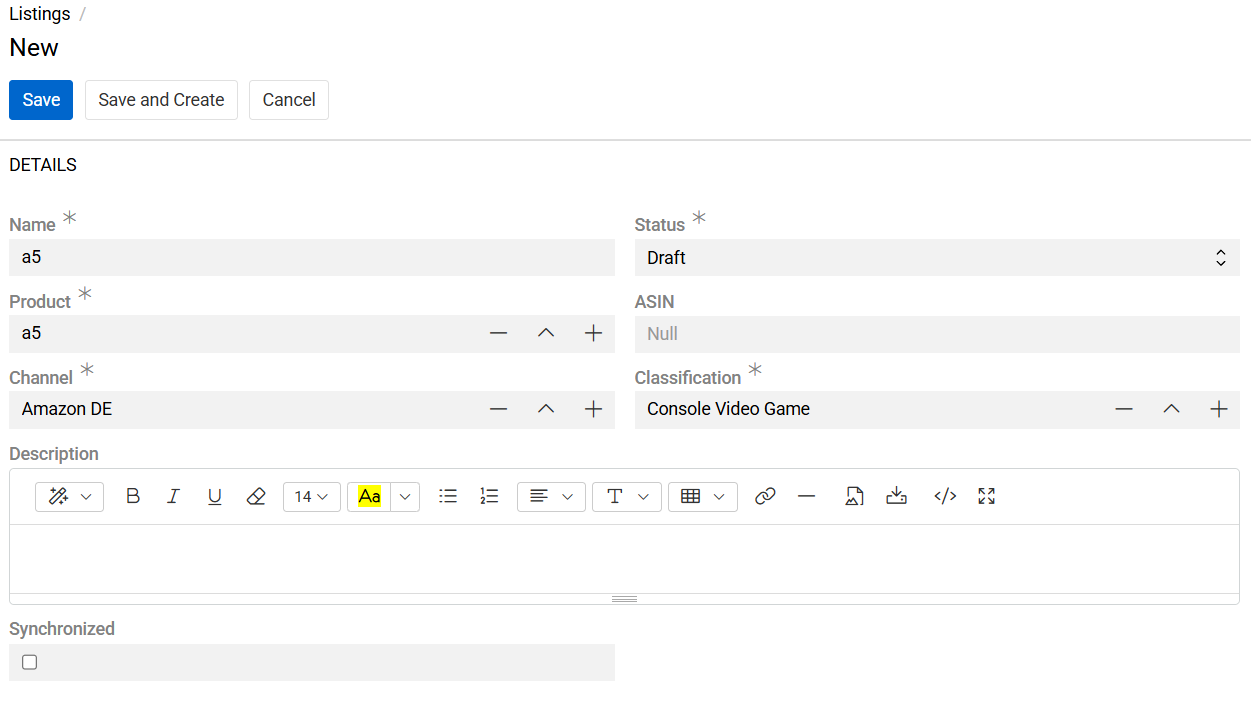Toggle underline formatting in the editor
Image resolution: width=1251 pixels, height=718 pixels.
click(214, 497)
